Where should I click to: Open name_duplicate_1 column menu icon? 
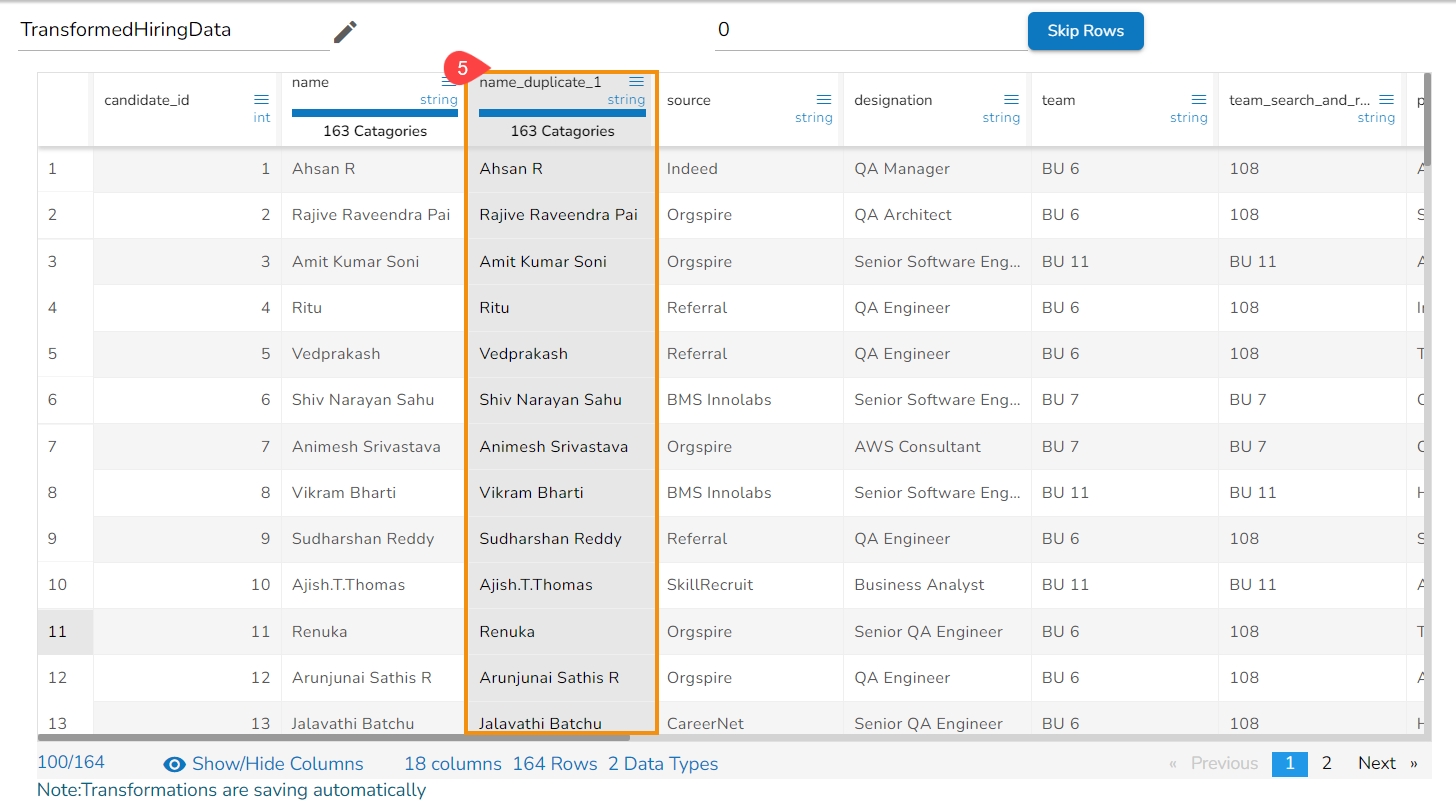[x=636, y=82]
